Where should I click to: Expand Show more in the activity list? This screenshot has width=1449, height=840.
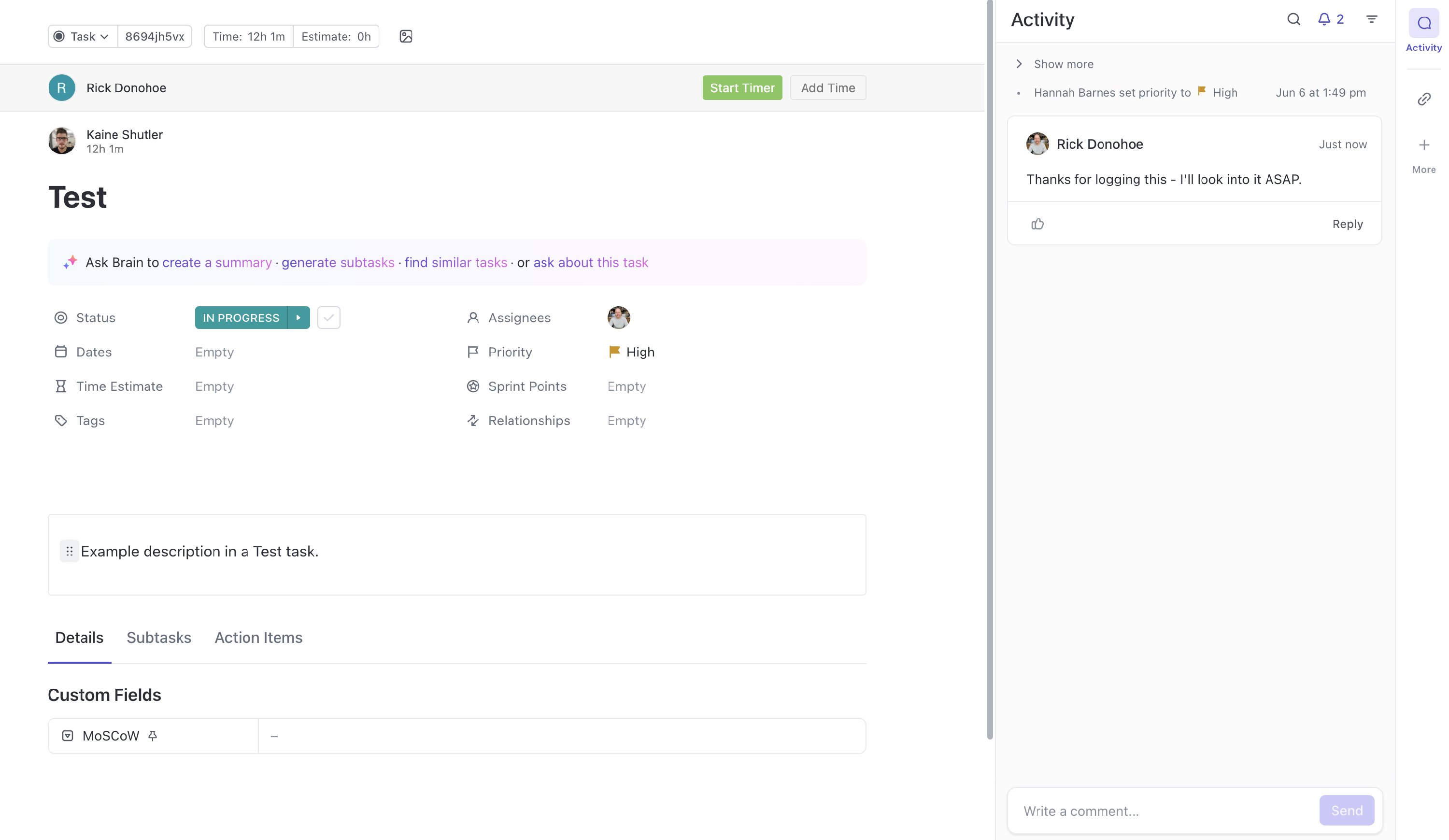coord(1063,64)
